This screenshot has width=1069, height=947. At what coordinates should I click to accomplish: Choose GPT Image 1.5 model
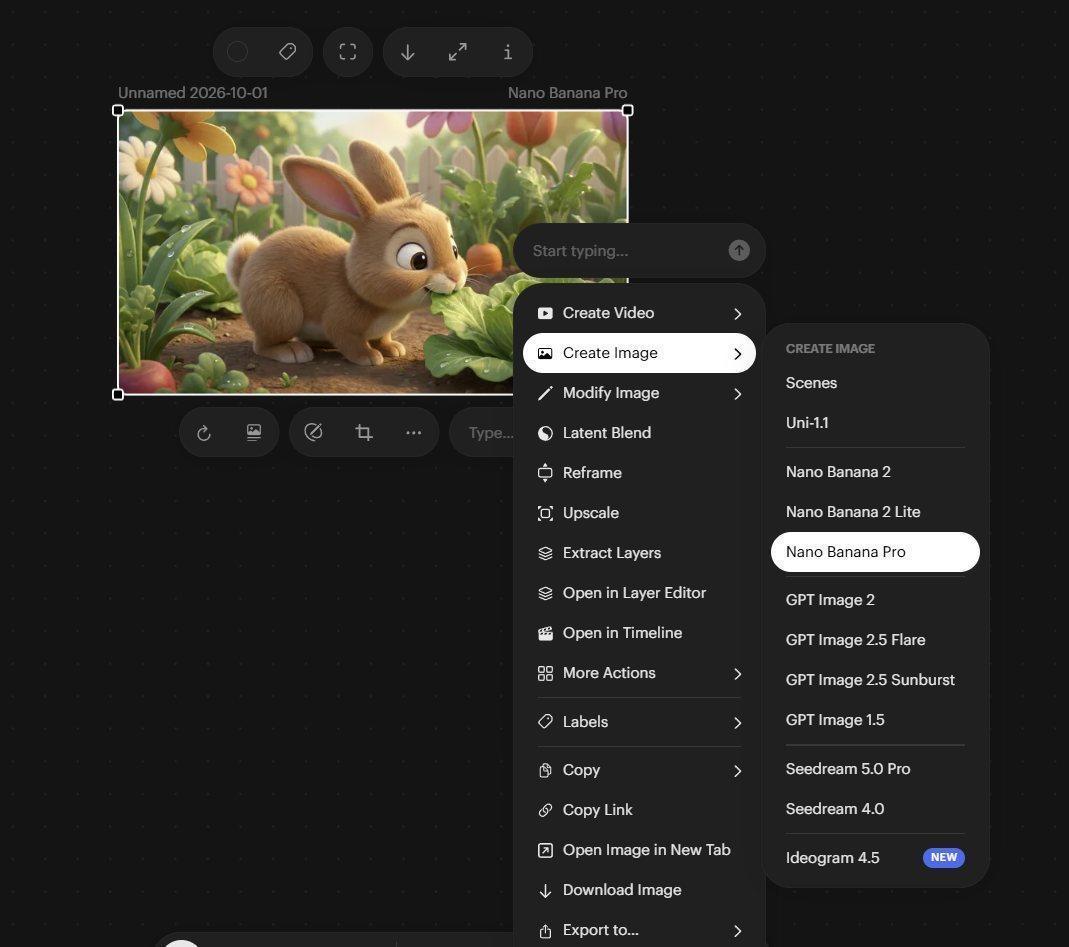[x=875, y=720]
